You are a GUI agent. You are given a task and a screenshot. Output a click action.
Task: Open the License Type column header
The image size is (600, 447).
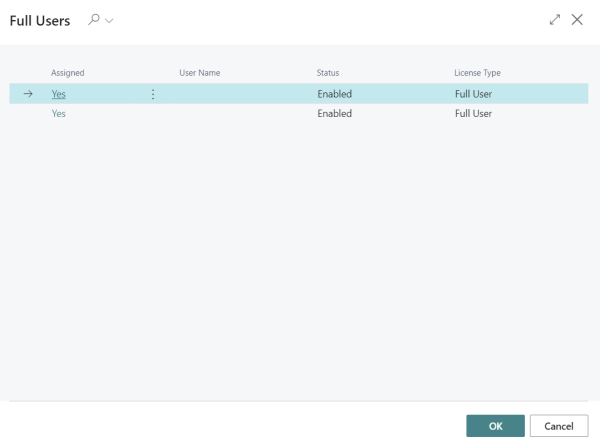tap(477, 73)
